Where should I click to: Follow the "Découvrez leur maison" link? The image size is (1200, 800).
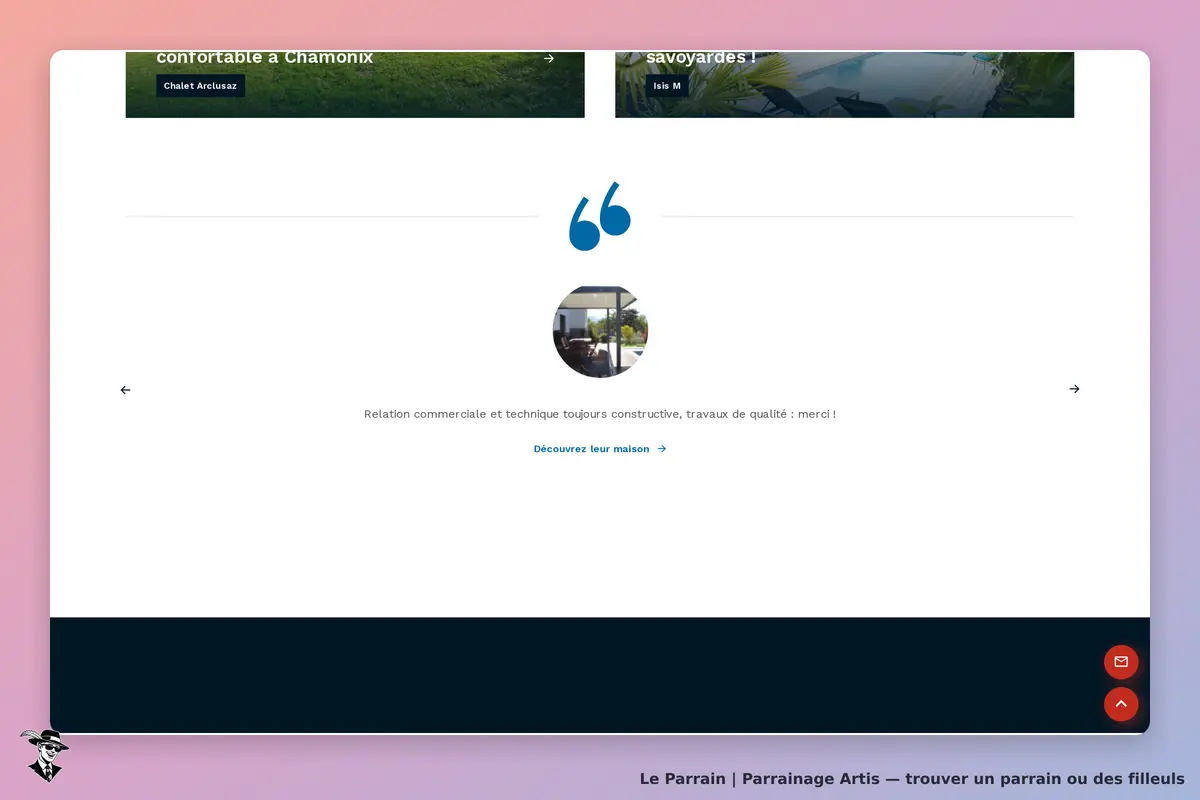click(x=600, y=449)
